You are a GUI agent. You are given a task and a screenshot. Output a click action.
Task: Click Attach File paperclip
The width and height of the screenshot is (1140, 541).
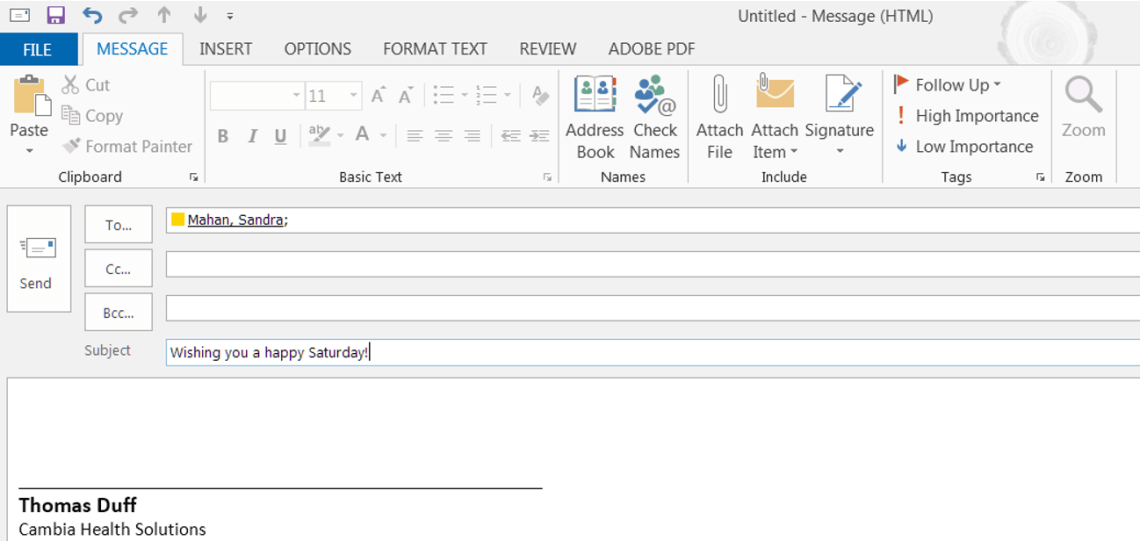tap(720, 117)
